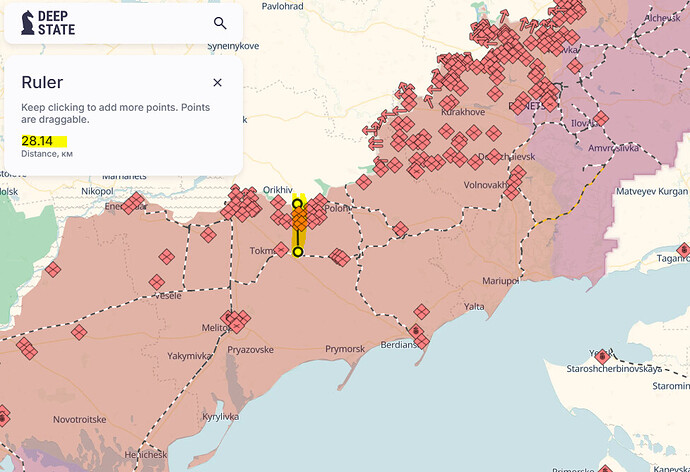This screenshot has height=472, width=690.
Task: Close the Ruler panel
Action: pyautogui.click(x=217, y=83)
